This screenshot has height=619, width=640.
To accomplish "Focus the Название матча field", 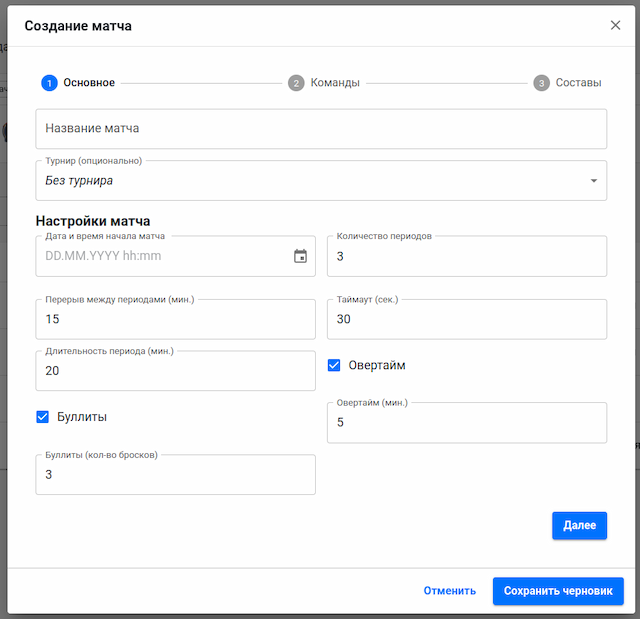I will (x=320, y=129).
